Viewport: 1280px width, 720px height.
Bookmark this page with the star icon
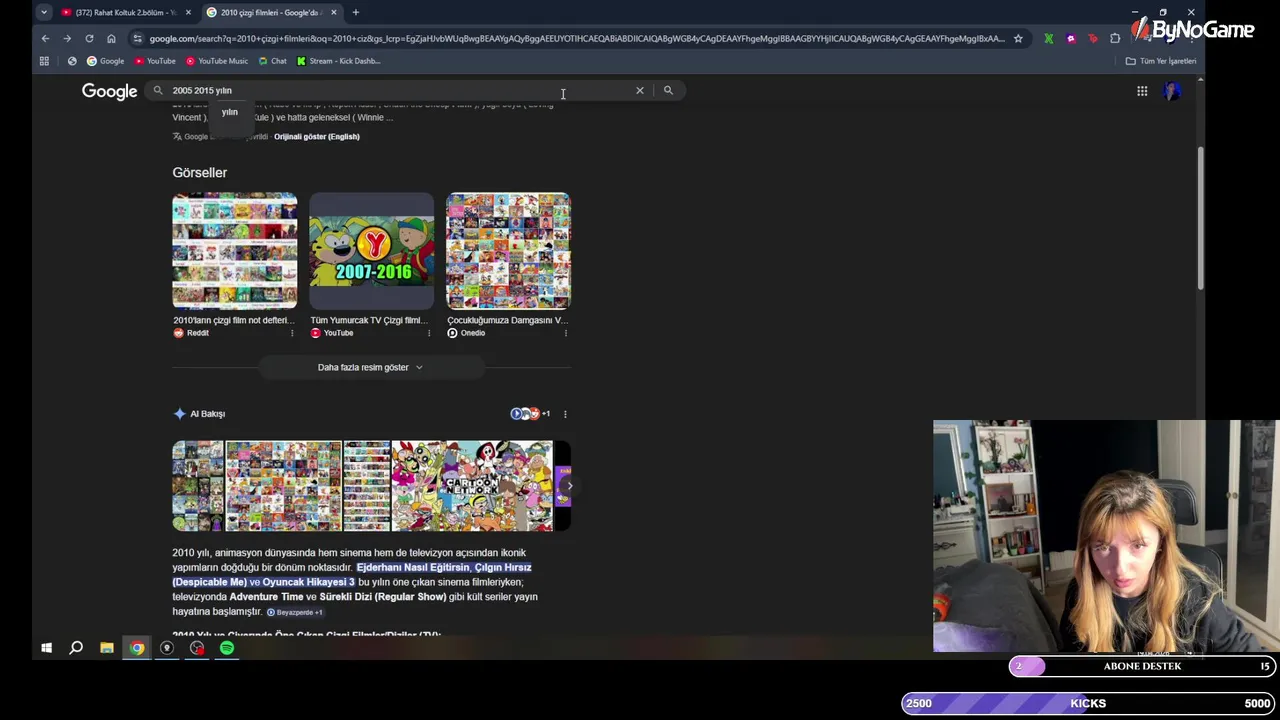pos(1018,38)
